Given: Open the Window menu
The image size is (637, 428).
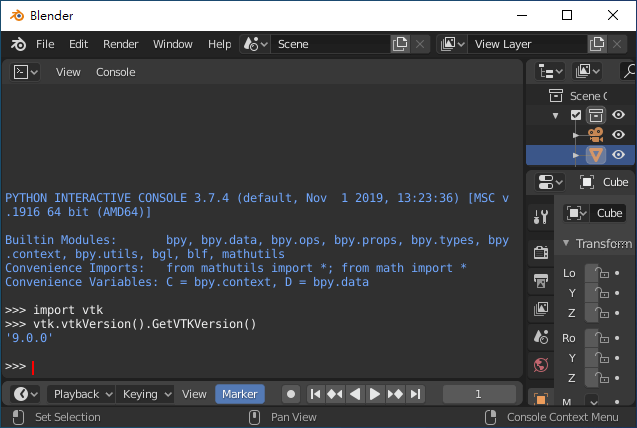Looking at the screenshot, I should coord(173,44).
